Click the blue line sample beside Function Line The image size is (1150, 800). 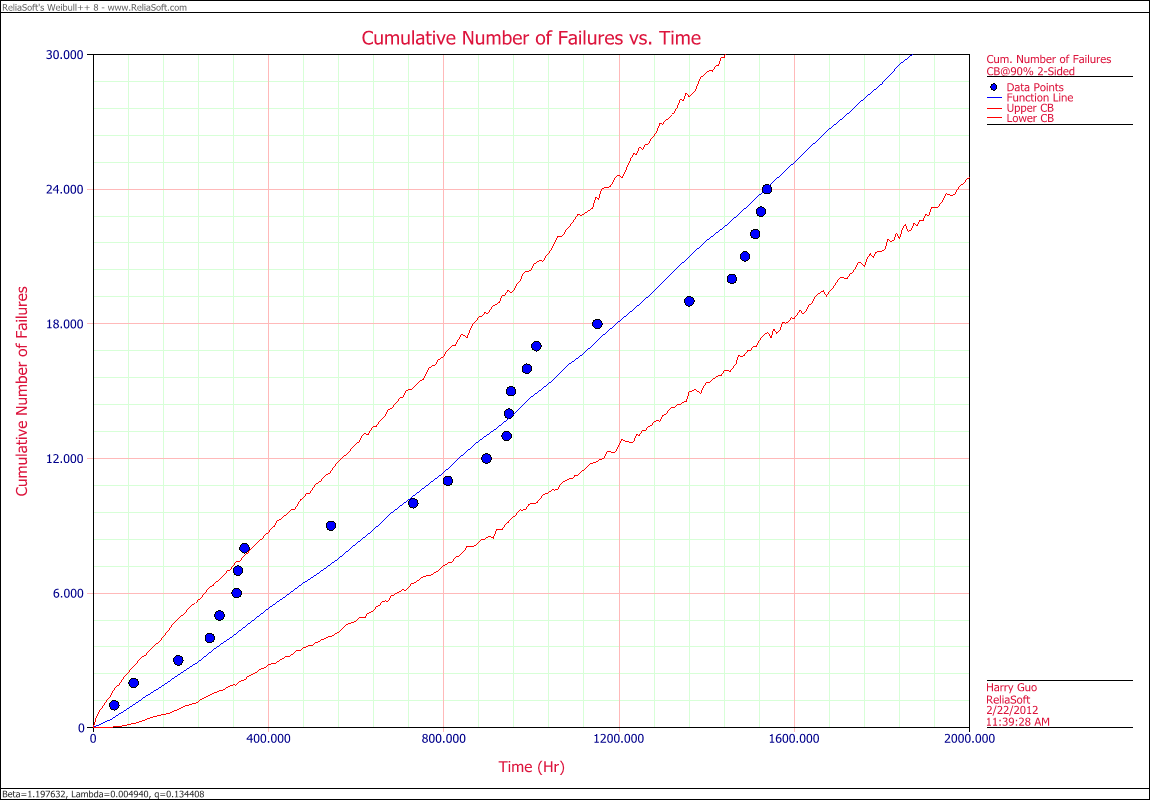[995, 98]
